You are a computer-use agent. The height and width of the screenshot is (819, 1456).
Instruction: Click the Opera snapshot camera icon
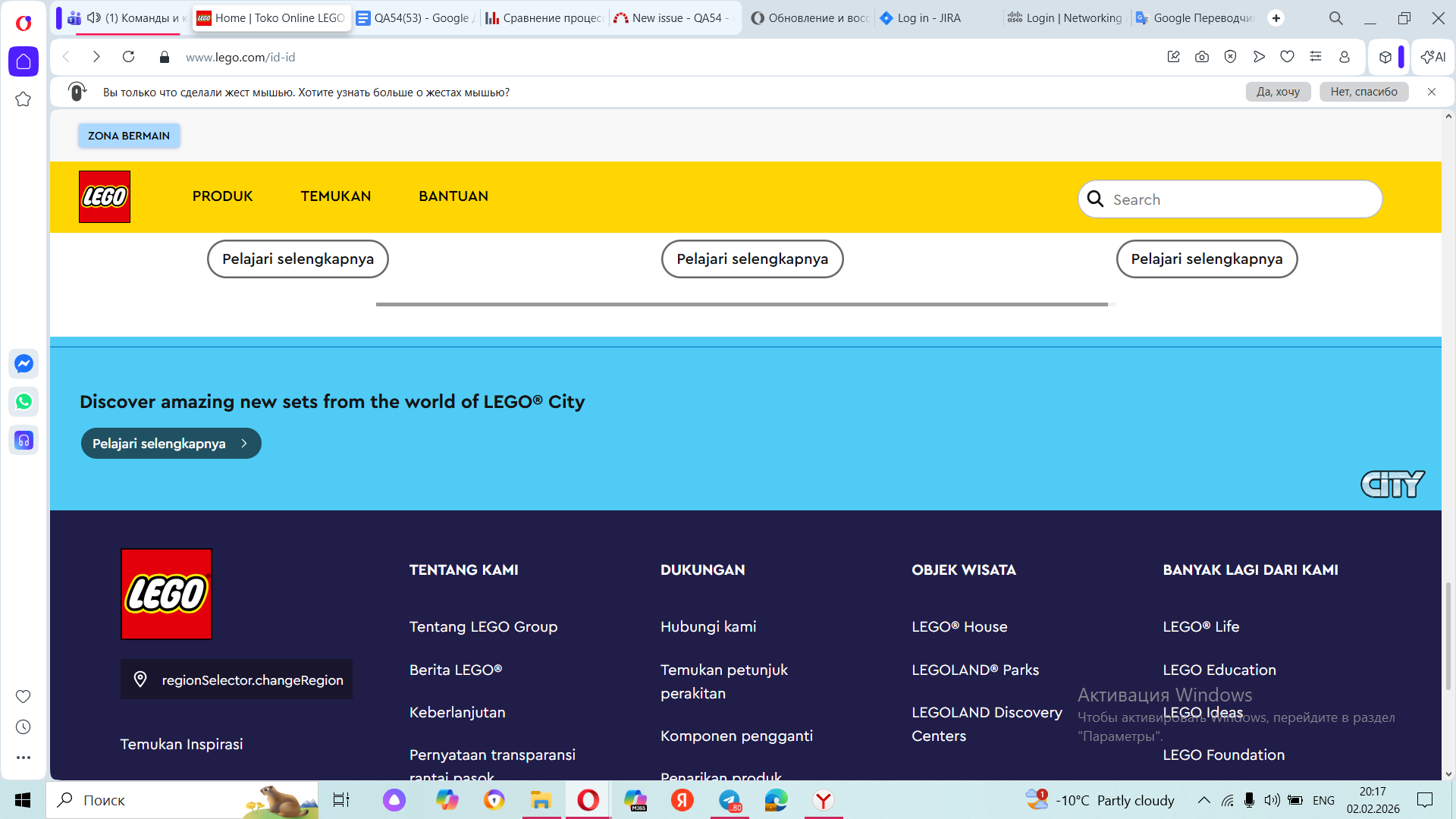coord(1202,57)
